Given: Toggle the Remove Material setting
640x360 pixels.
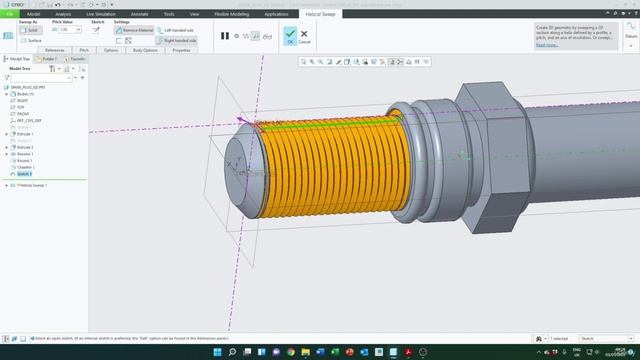Looking at the screenshot, I should 134,30.
